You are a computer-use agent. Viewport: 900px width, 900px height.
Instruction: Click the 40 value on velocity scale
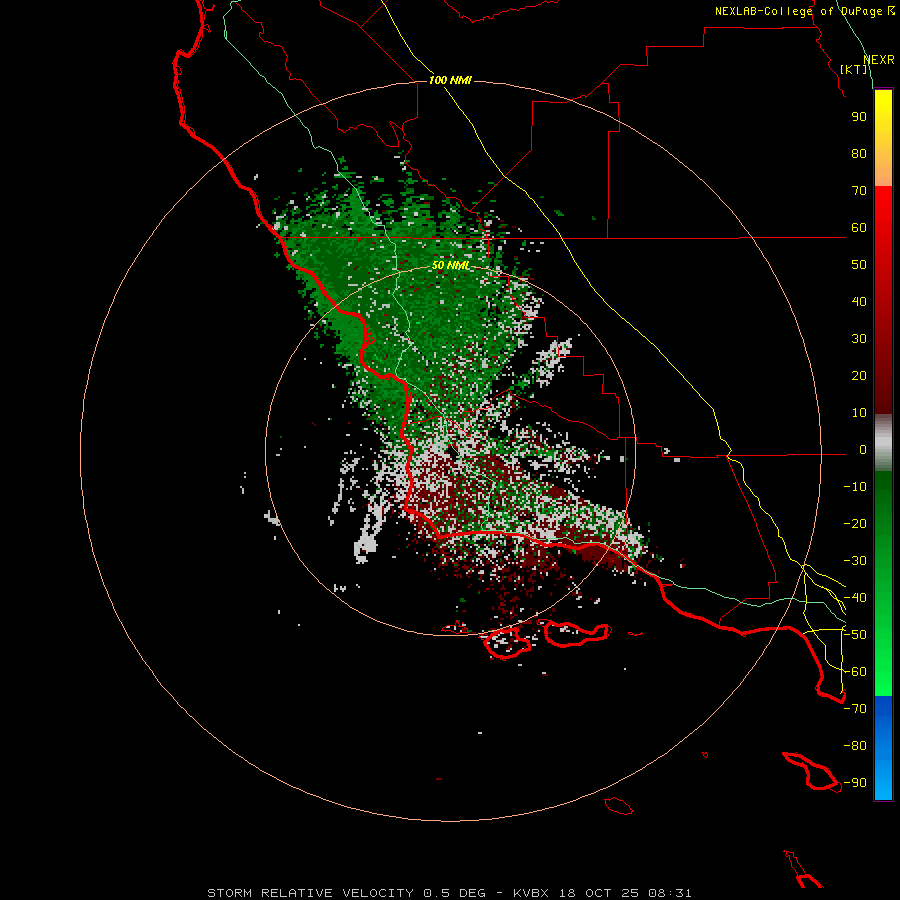click(859, 302)
